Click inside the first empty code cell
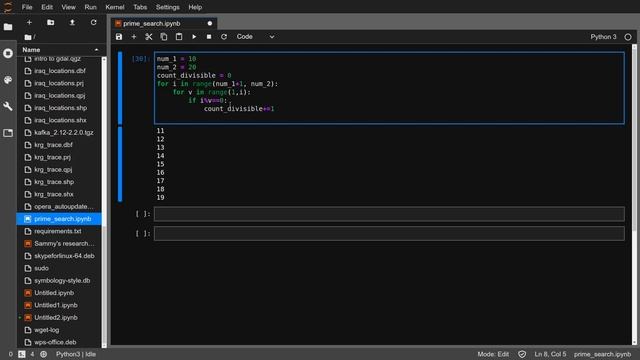640x360 pixels. [389, 214]
